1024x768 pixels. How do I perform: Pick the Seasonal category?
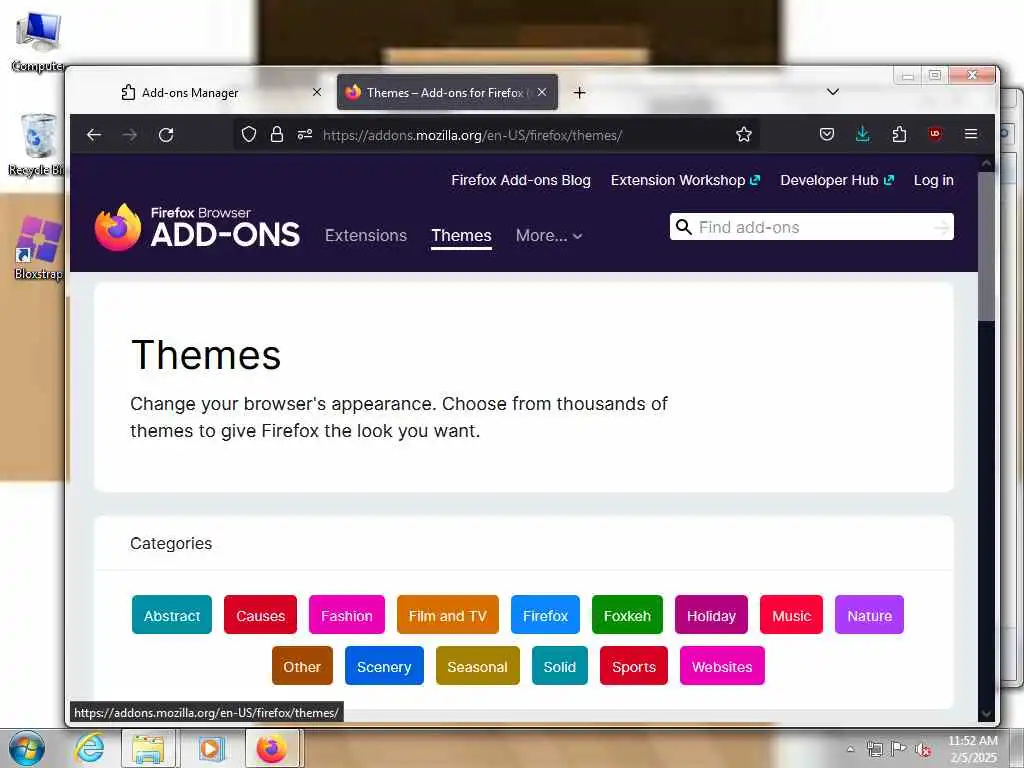tap(477, 666)
